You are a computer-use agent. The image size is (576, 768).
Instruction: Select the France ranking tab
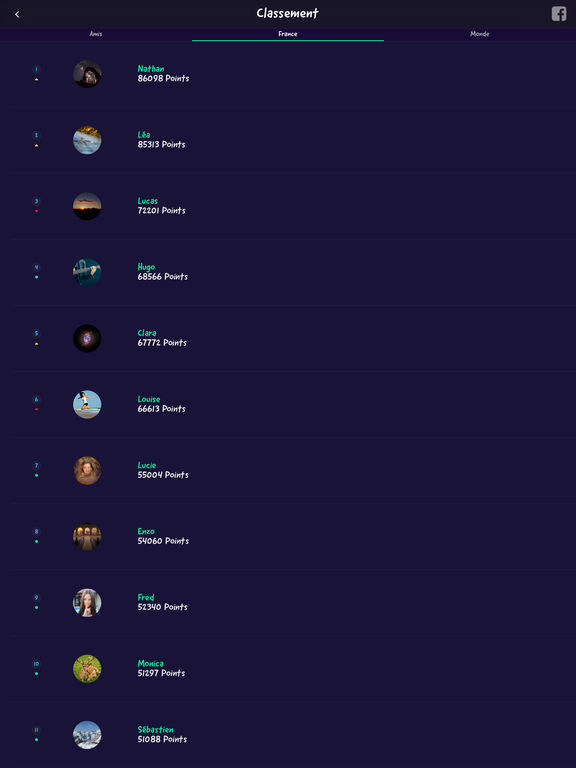288,34
